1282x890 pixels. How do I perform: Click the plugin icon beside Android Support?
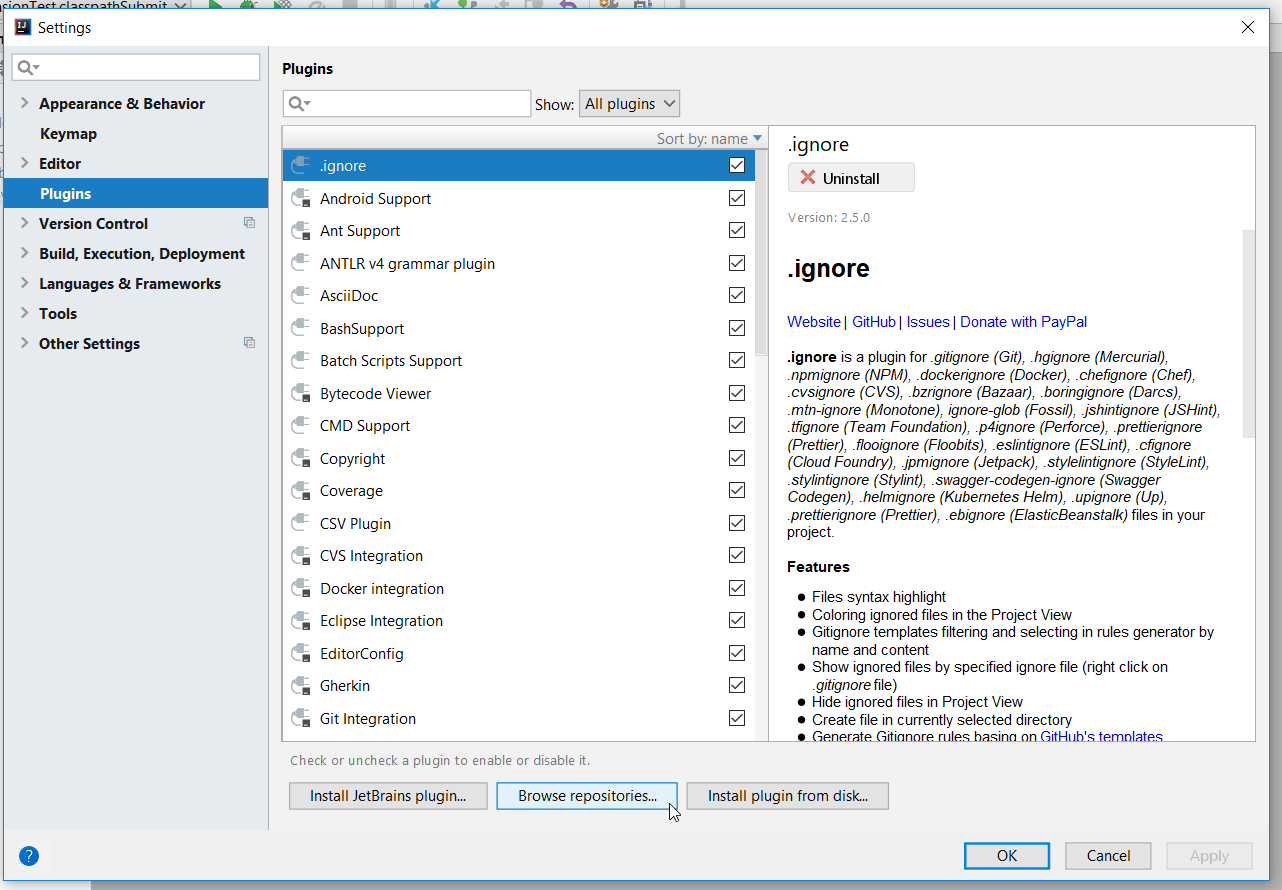click(299, 199)
